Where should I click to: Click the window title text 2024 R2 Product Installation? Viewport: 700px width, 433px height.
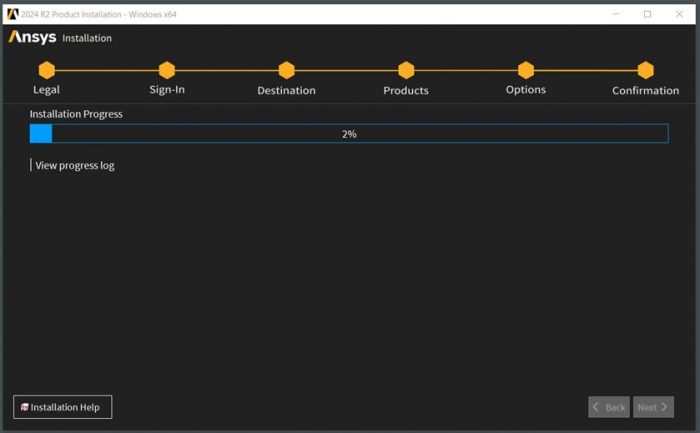point(99,14)
